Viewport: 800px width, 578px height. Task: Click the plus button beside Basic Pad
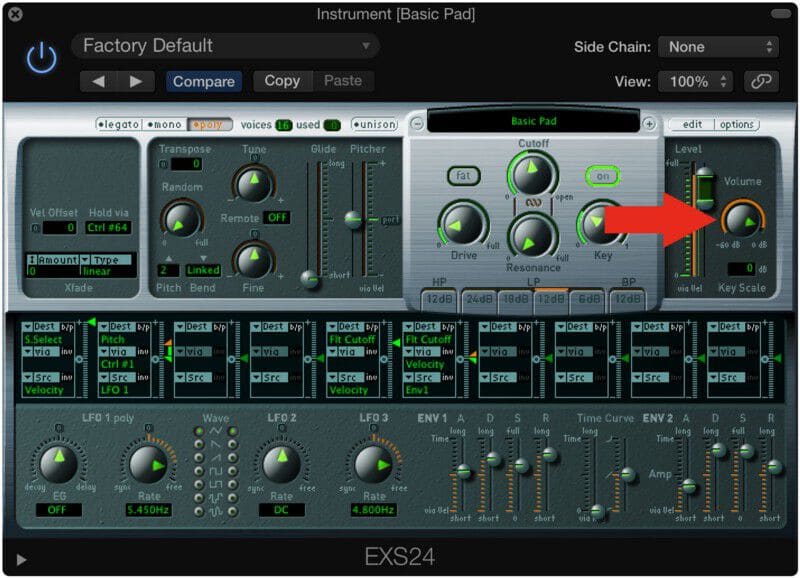point(649,124)
